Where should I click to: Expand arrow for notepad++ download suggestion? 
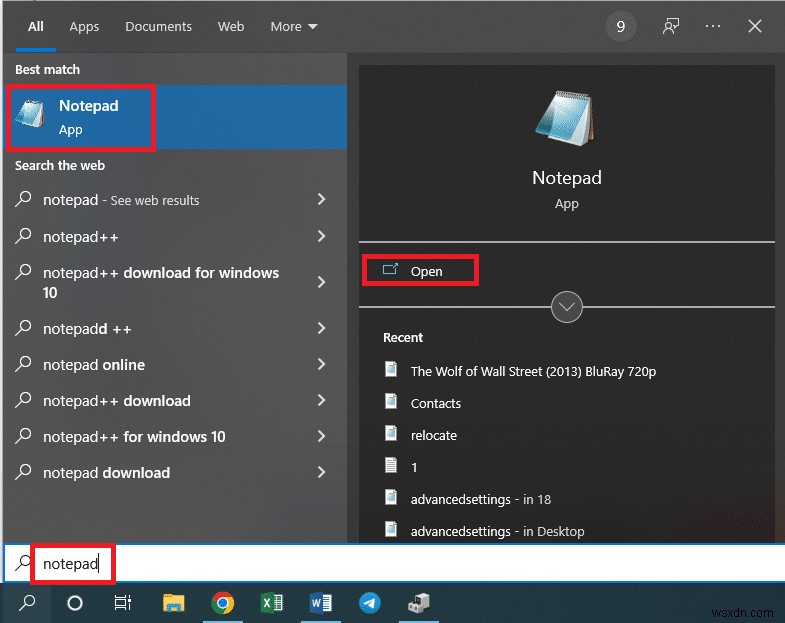pos(321,400)
